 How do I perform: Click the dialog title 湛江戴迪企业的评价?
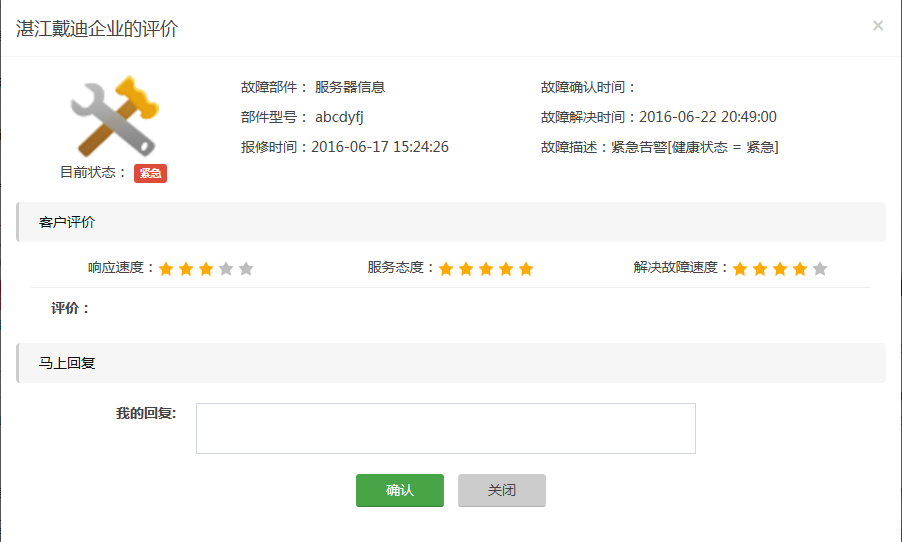97,29
